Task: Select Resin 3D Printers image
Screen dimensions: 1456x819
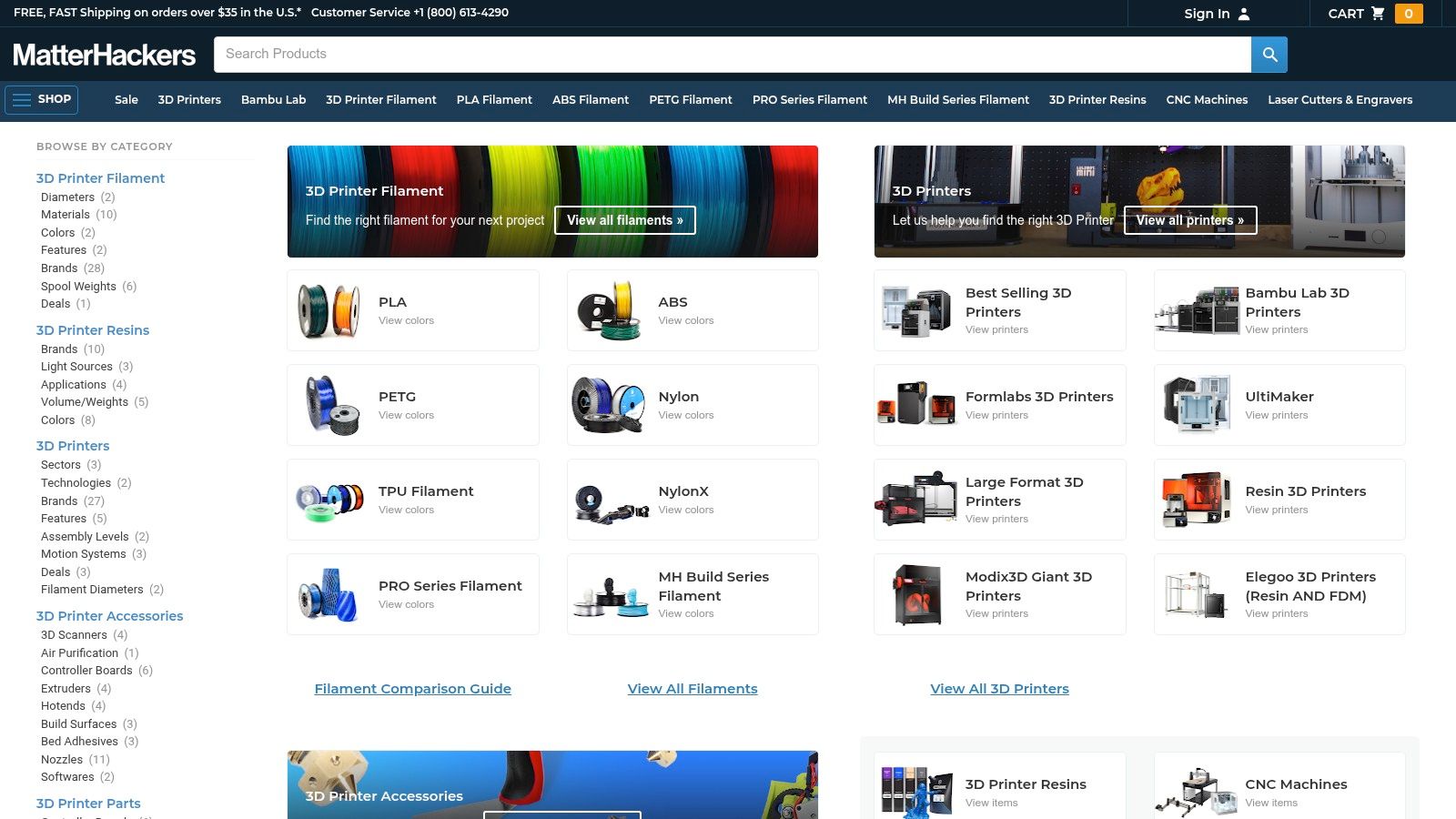Action: click(1197, 500)
